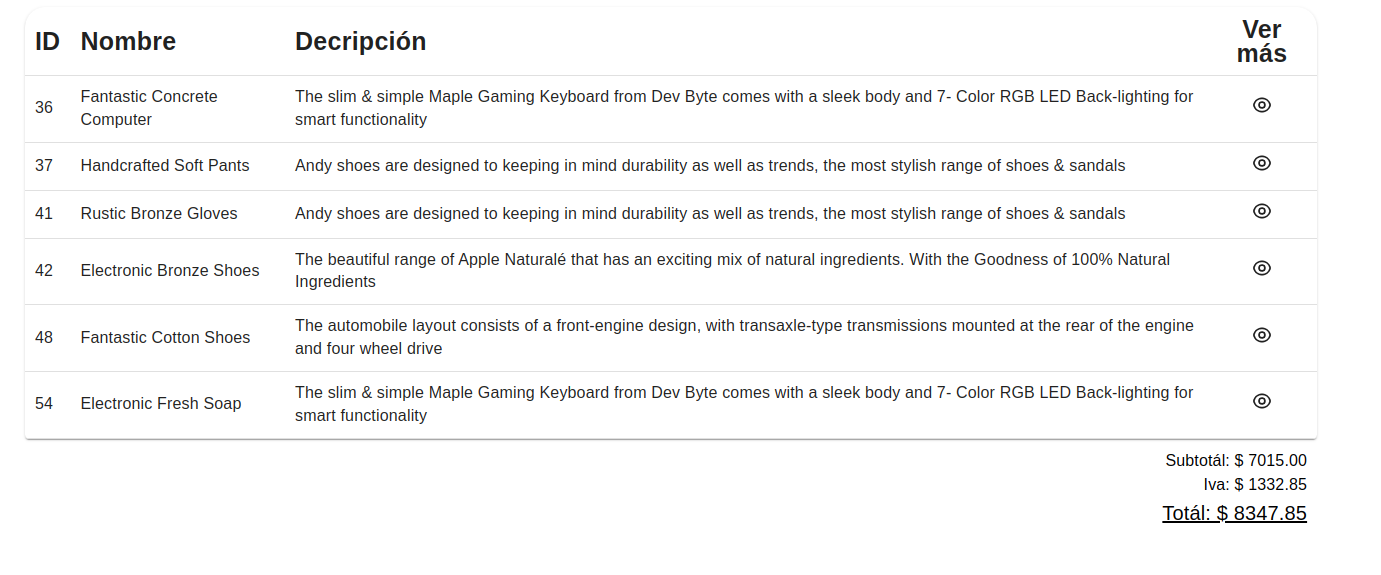Click the Ver más column header
The height and width of the screenshot is (575, 1381).
pyautogui.click(x=1261, y=41)
